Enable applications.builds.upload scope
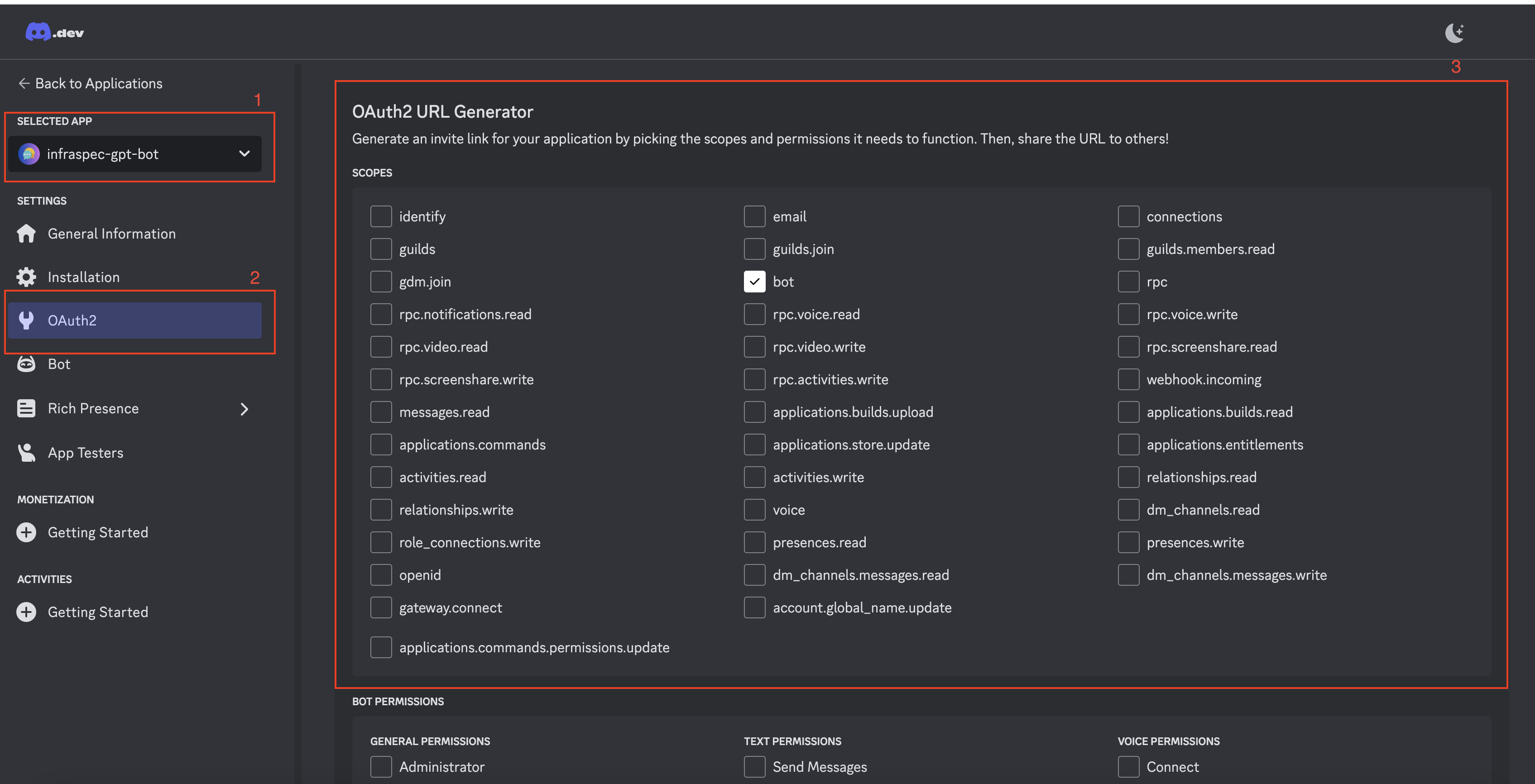 (754, 412)
